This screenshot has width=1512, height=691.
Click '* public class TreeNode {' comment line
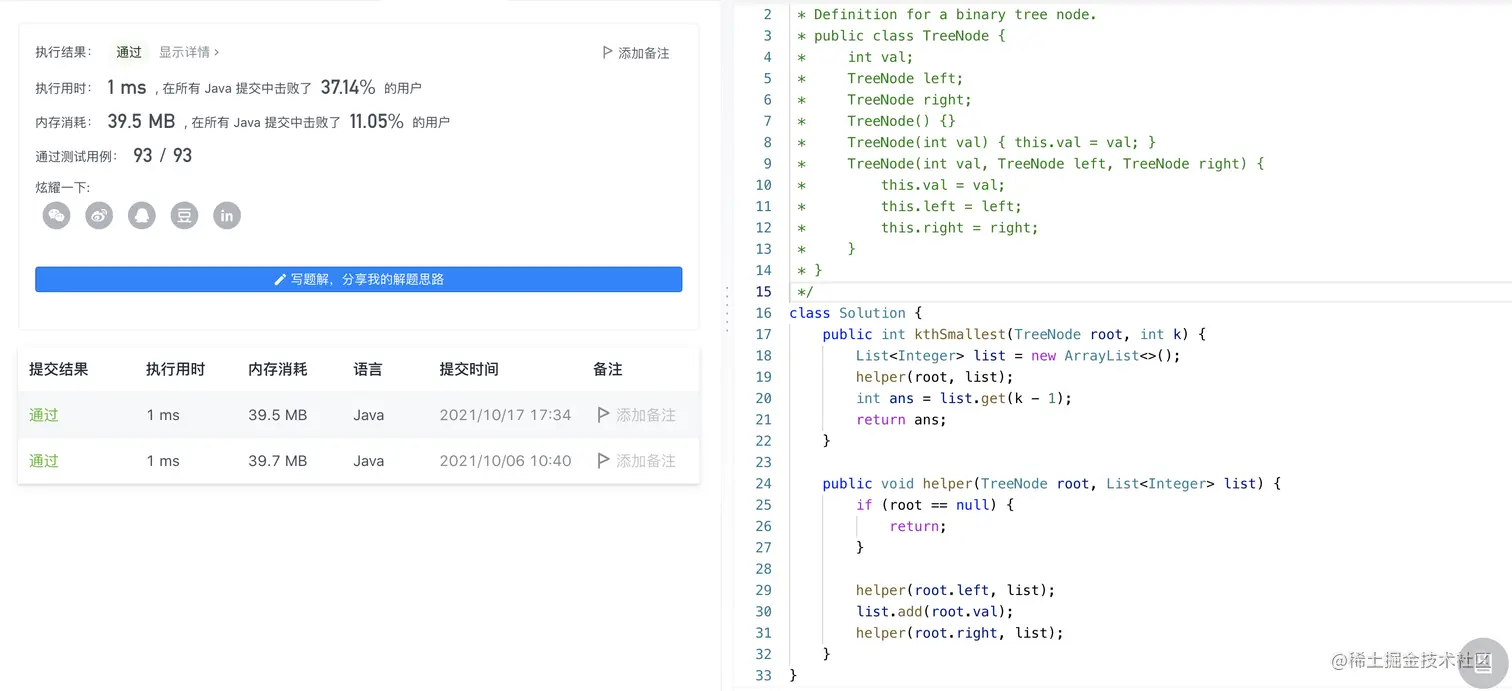(x=901, y=36)
